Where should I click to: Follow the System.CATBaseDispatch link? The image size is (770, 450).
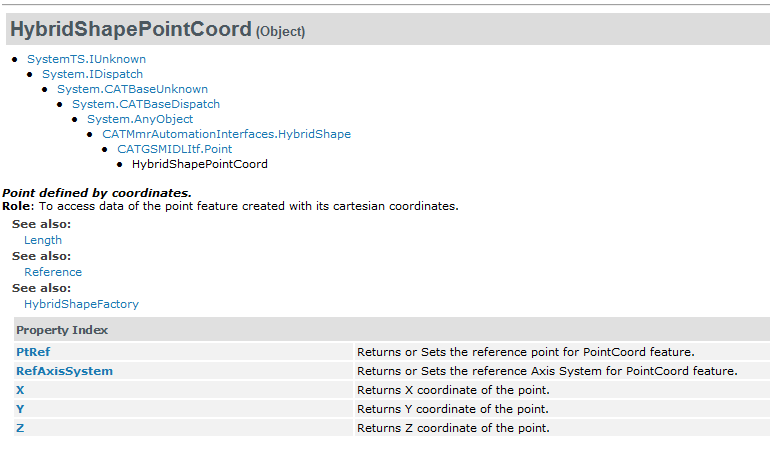pos(146,104)
